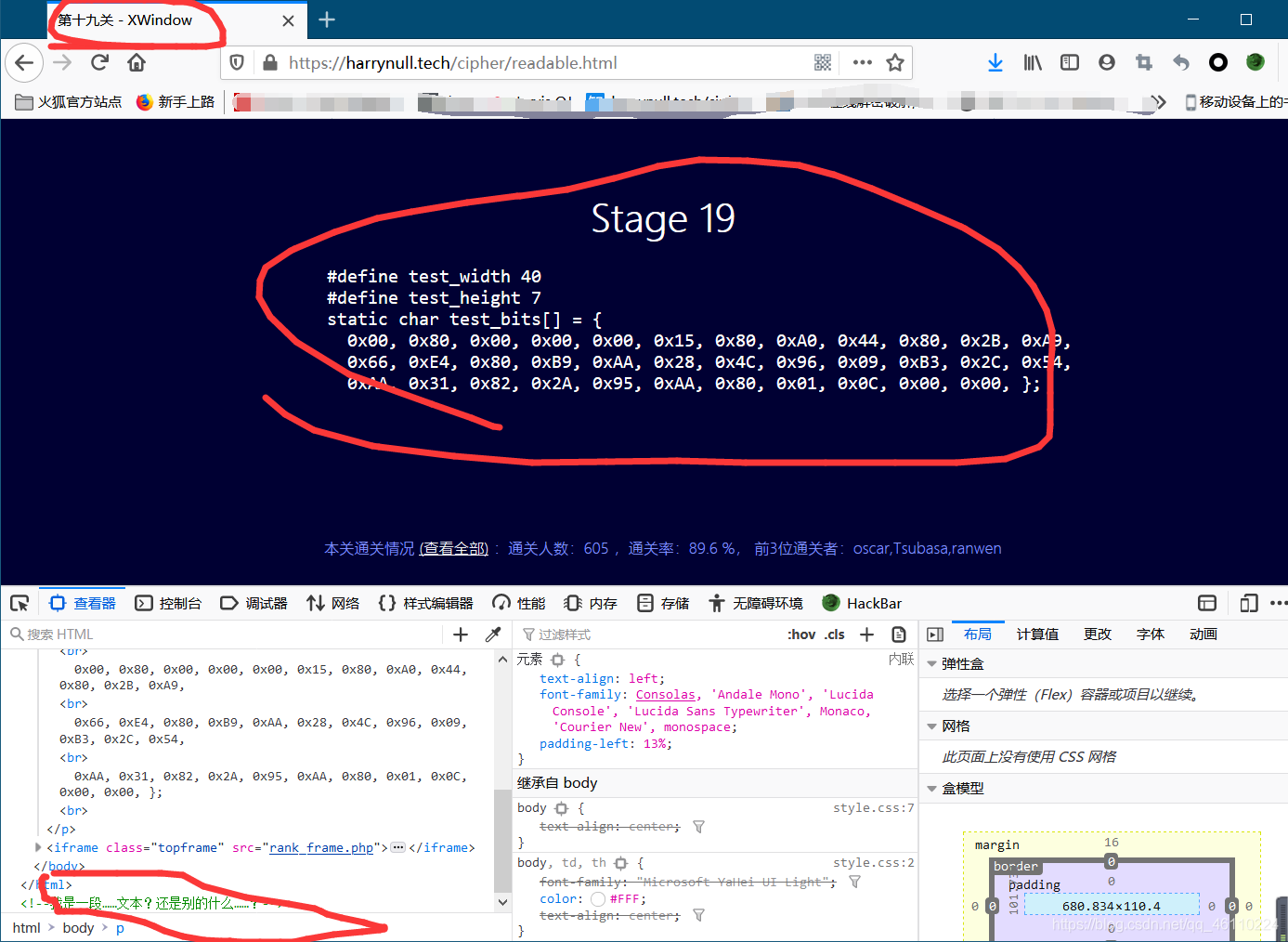Show site security padlock info

tap(270, 62)
